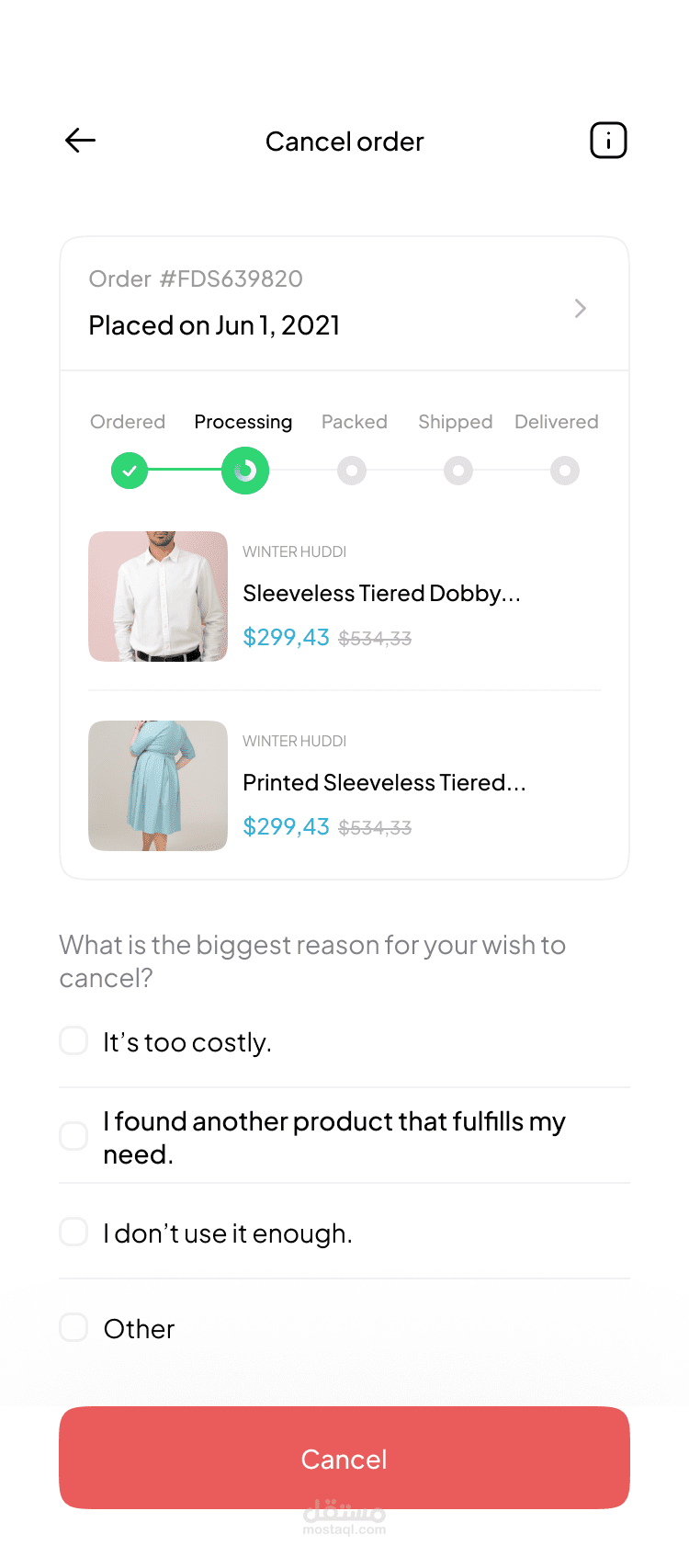Image resolution: width=689 pixels, height=1568 pixels.
Task: Click the Processing progress step circle
Action: [x=245, y=471]
